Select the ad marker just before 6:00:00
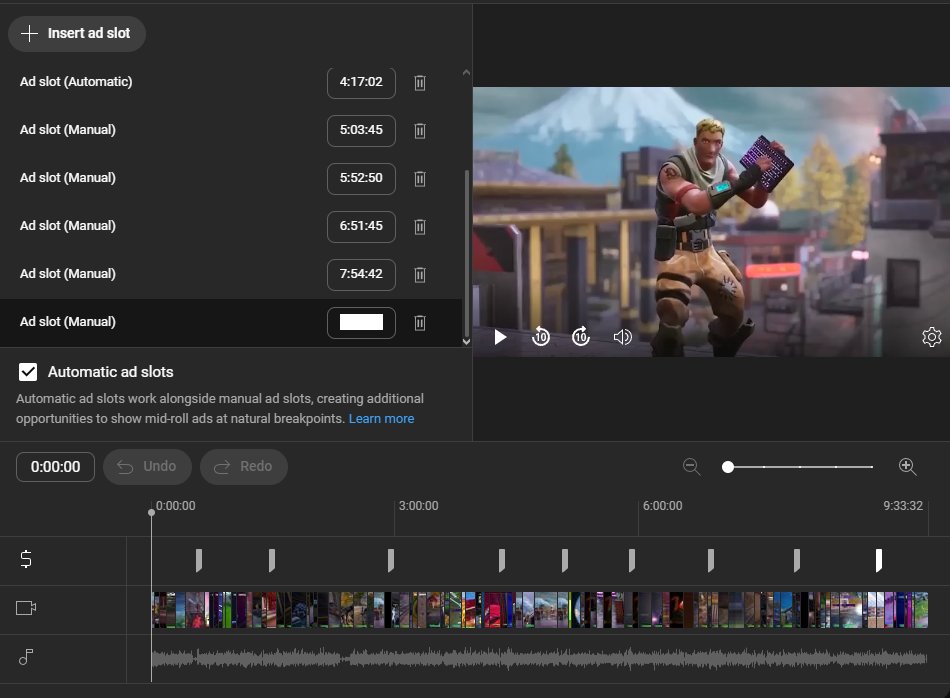The width and height of the screenshot is (950, 698). tap(632, 560)
